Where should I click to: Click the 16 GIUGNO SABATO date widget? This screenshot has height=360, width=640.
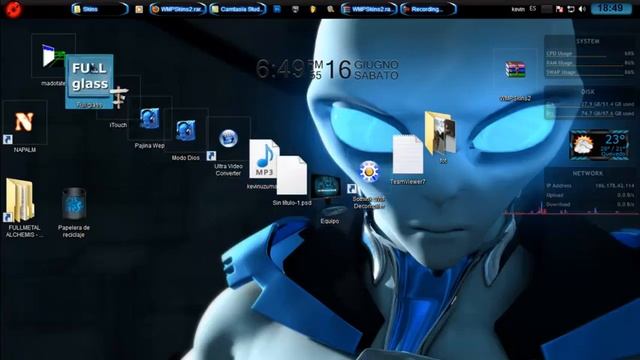point(361,69)
